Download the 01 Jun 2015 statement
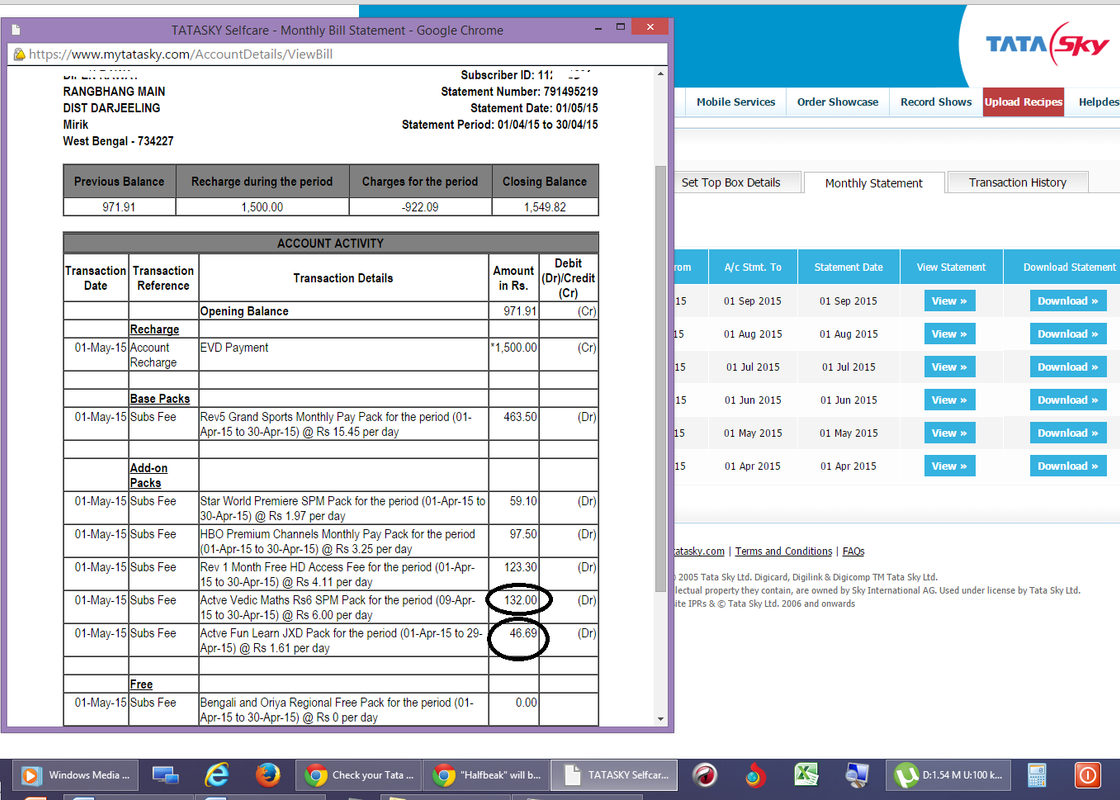Image resolution: width=1120 pixels, height=800 pixels. (x=1068, y=400)
